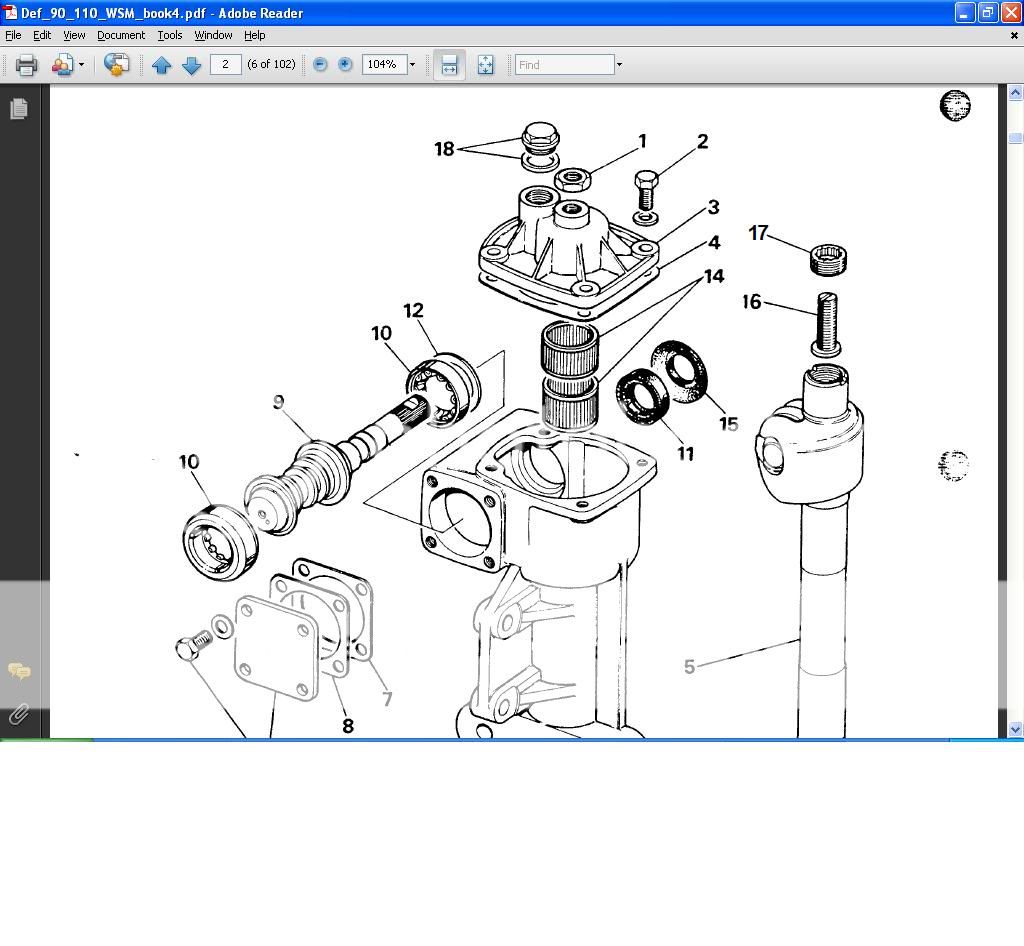Click the Zoom In plus button
Viewport: 1024px width, 946px height.
click(x=345, y=65)
